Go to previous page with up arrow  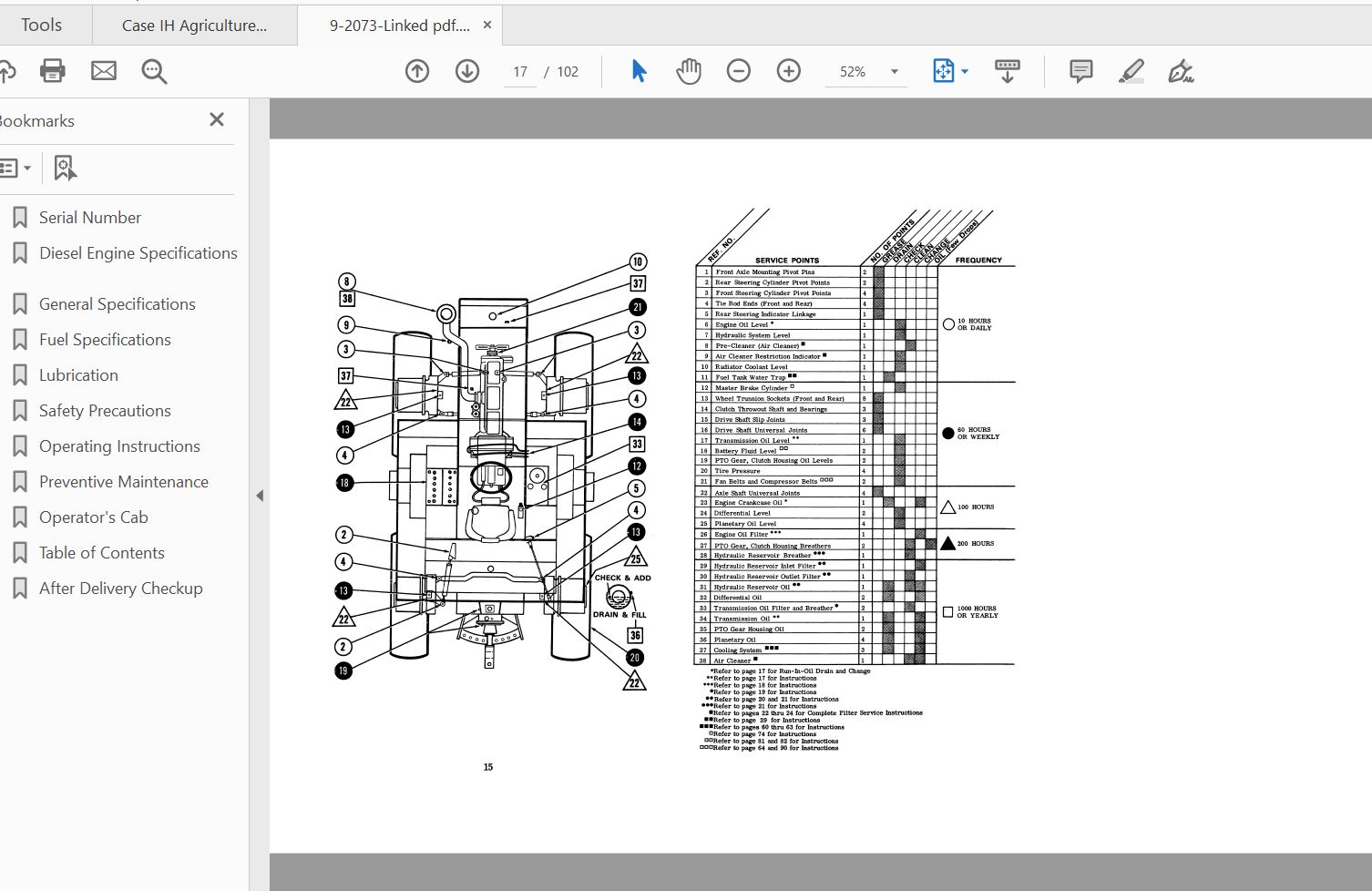417,71
